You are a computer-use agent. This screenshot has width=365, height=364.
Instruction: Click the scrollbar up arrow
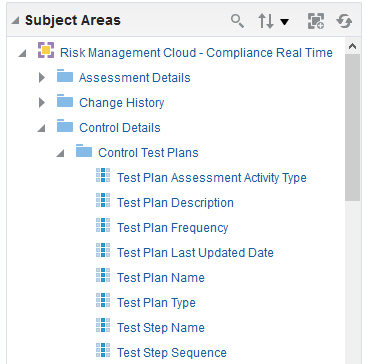pos(353,47)
